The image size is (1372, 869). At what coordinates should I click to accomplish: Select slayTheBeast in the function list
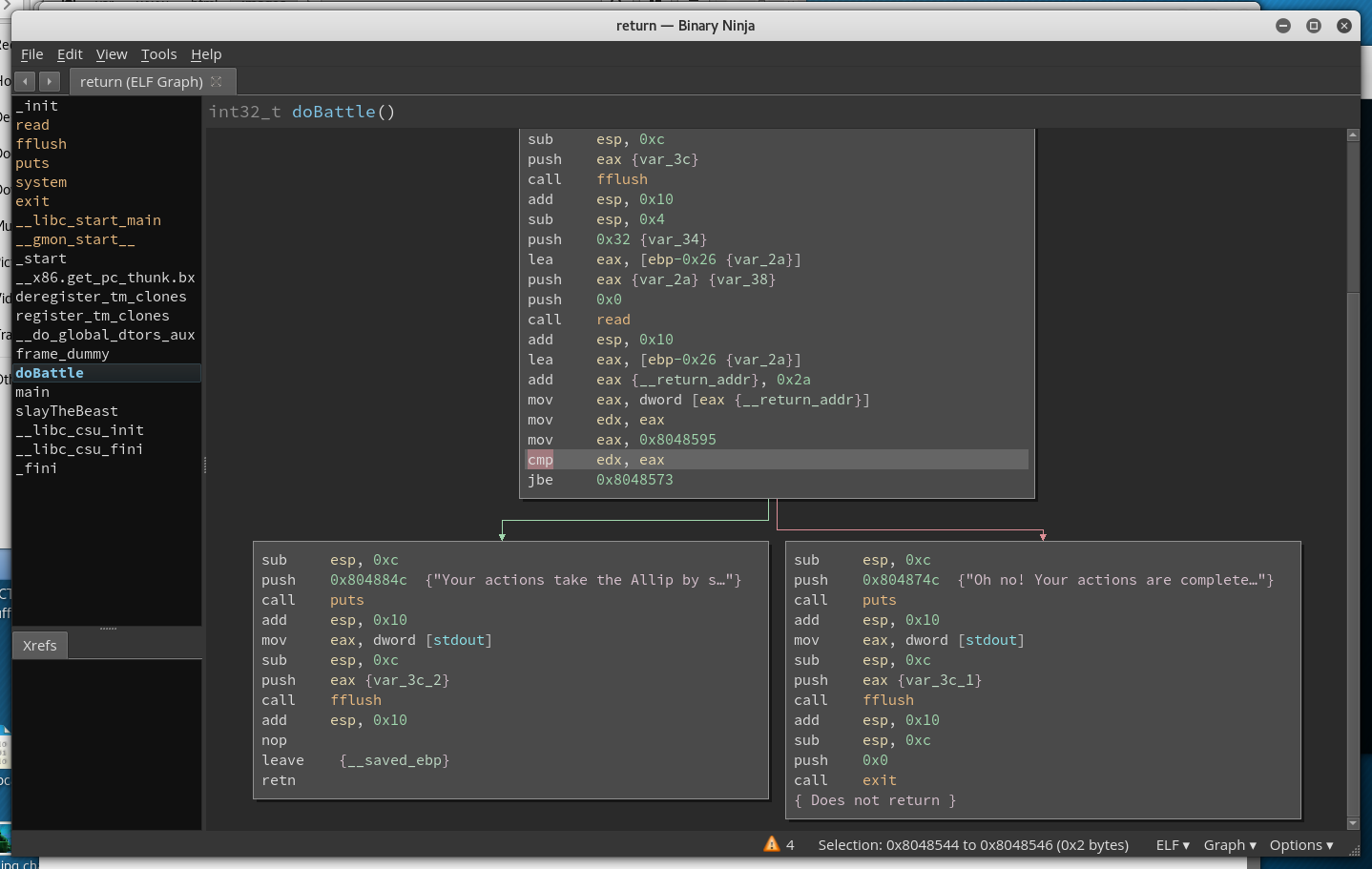pos(67,411)
